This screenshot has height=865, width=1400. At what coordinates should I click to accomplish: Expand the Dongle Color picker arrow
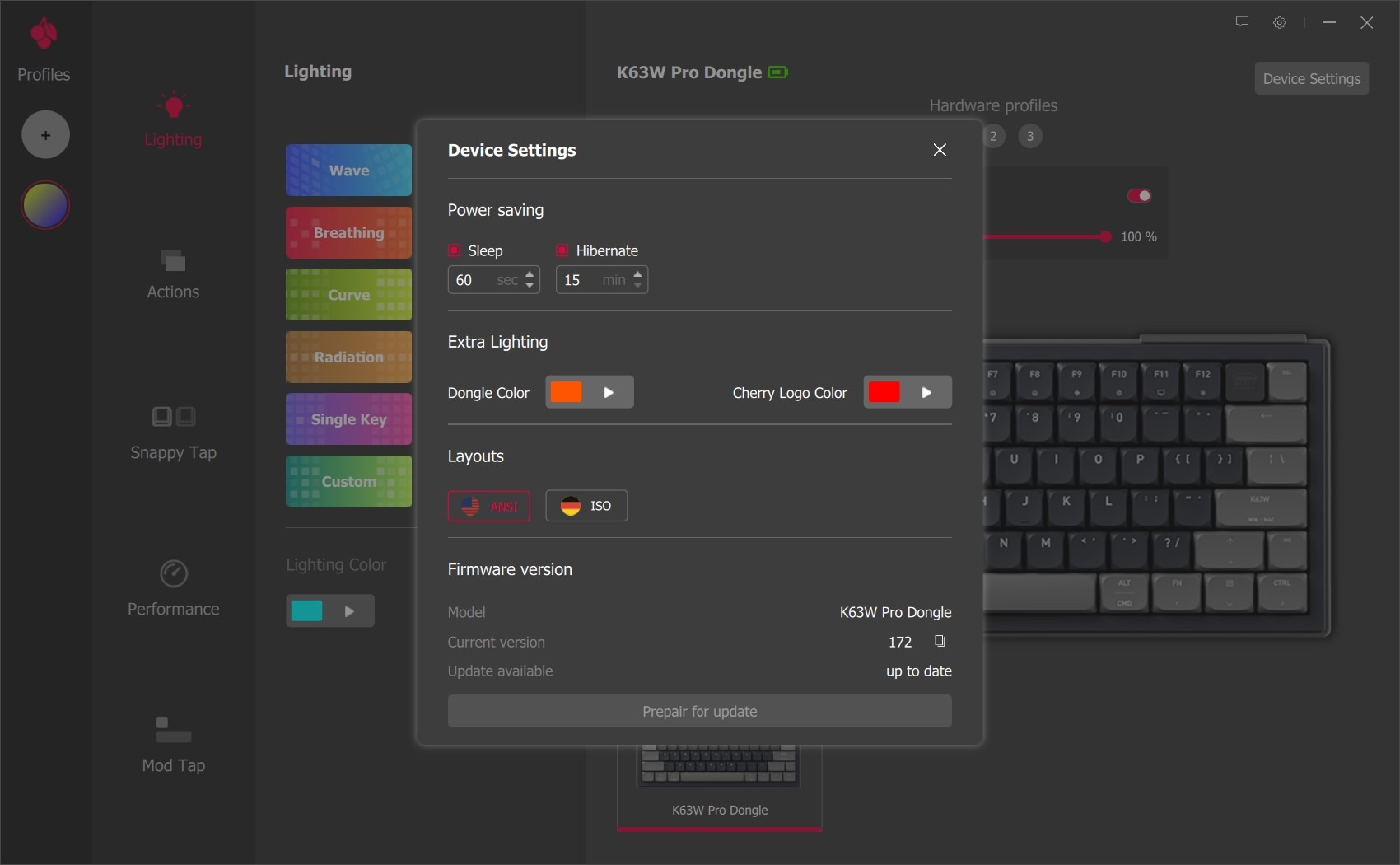click(x=609, y=392)
